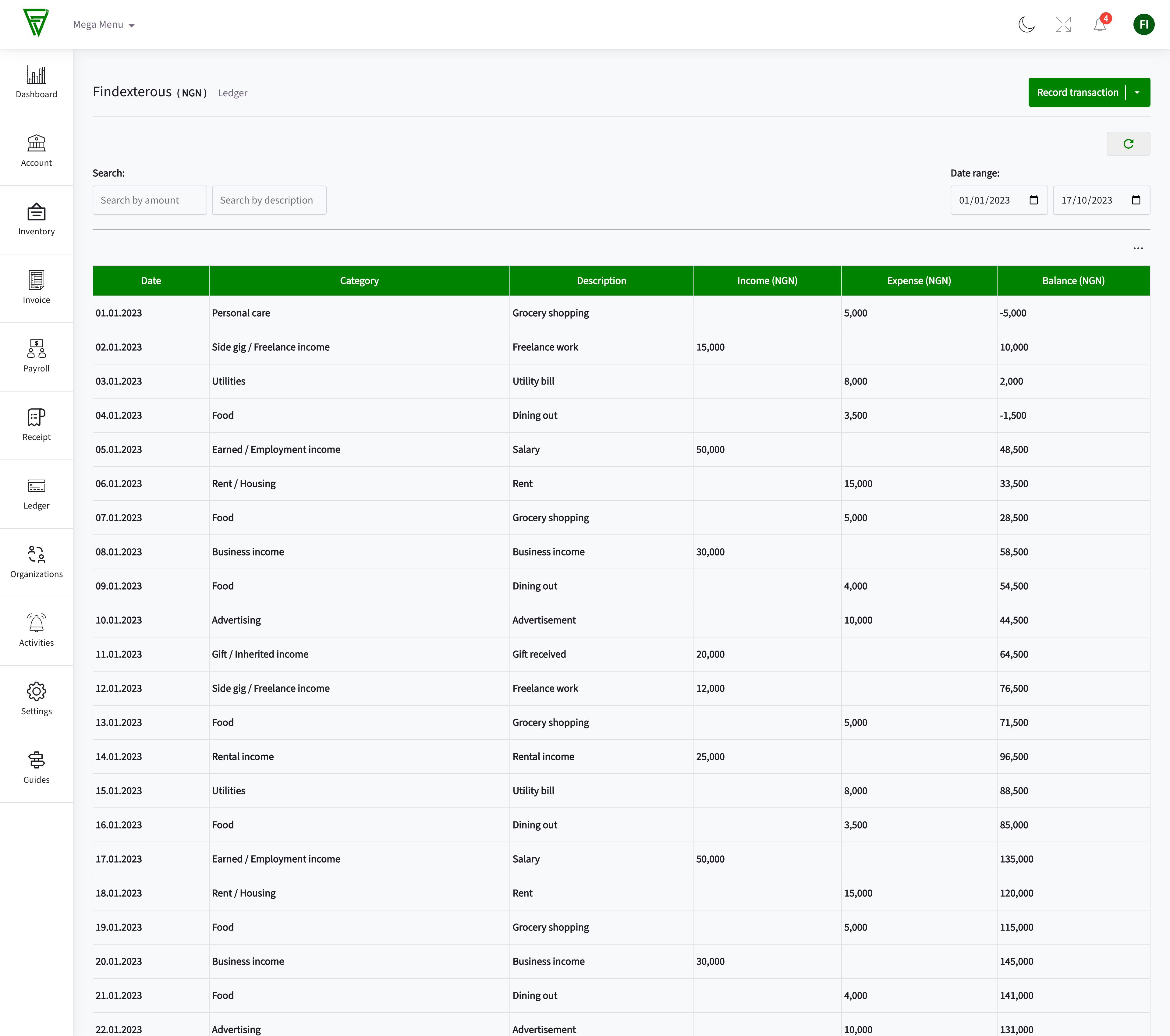The image size is (1170, 1036).
Task: Sort by the Balance (NGN) column header
Action: 1073,280
